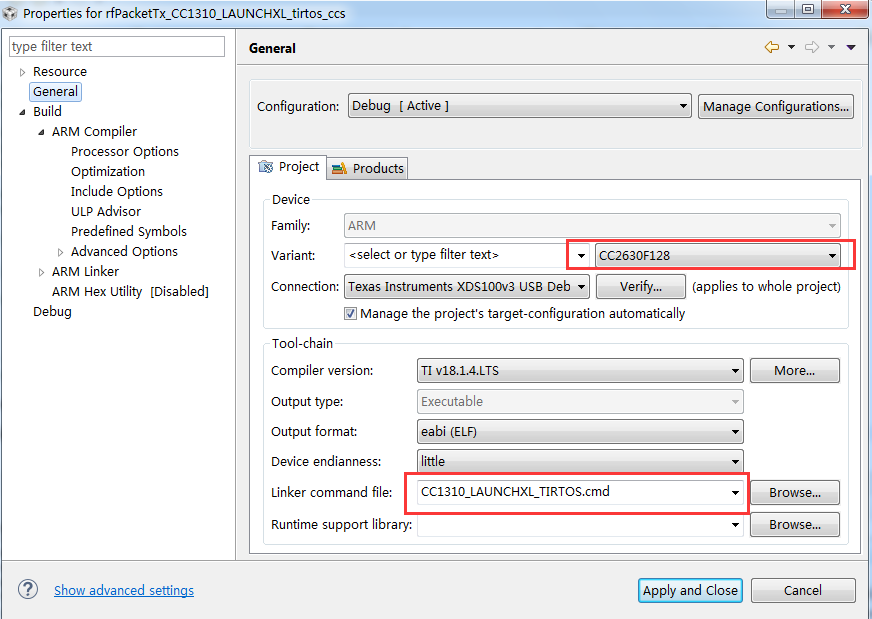Click the help question mark icon
The height and width of the screenshot is (619, 872).
pos(28,589)
